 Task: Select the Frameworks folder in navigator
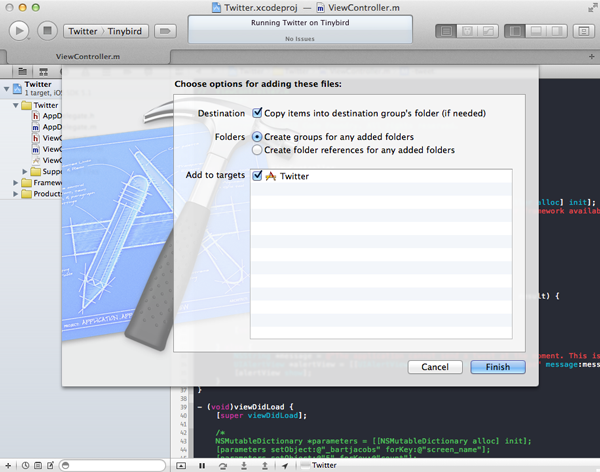pyautogui.click(x=42, y=183)
